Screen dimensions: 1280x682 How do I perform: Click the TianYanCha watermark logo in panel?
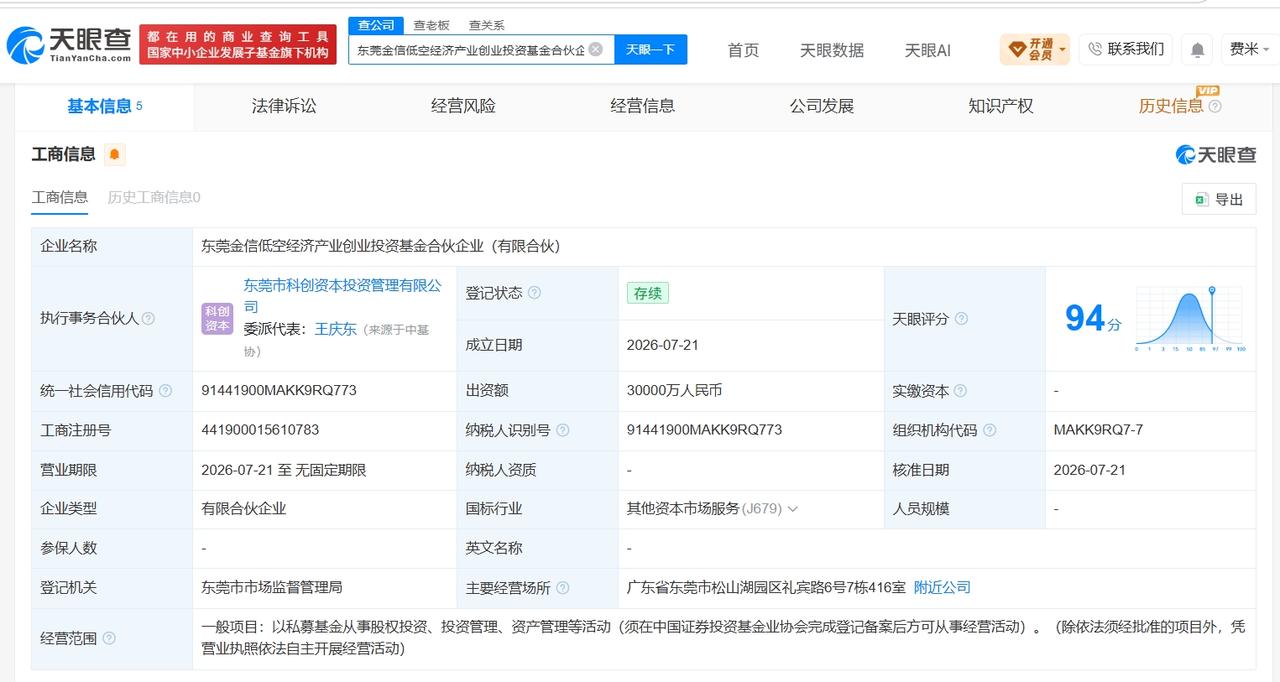click(1215, 154)
